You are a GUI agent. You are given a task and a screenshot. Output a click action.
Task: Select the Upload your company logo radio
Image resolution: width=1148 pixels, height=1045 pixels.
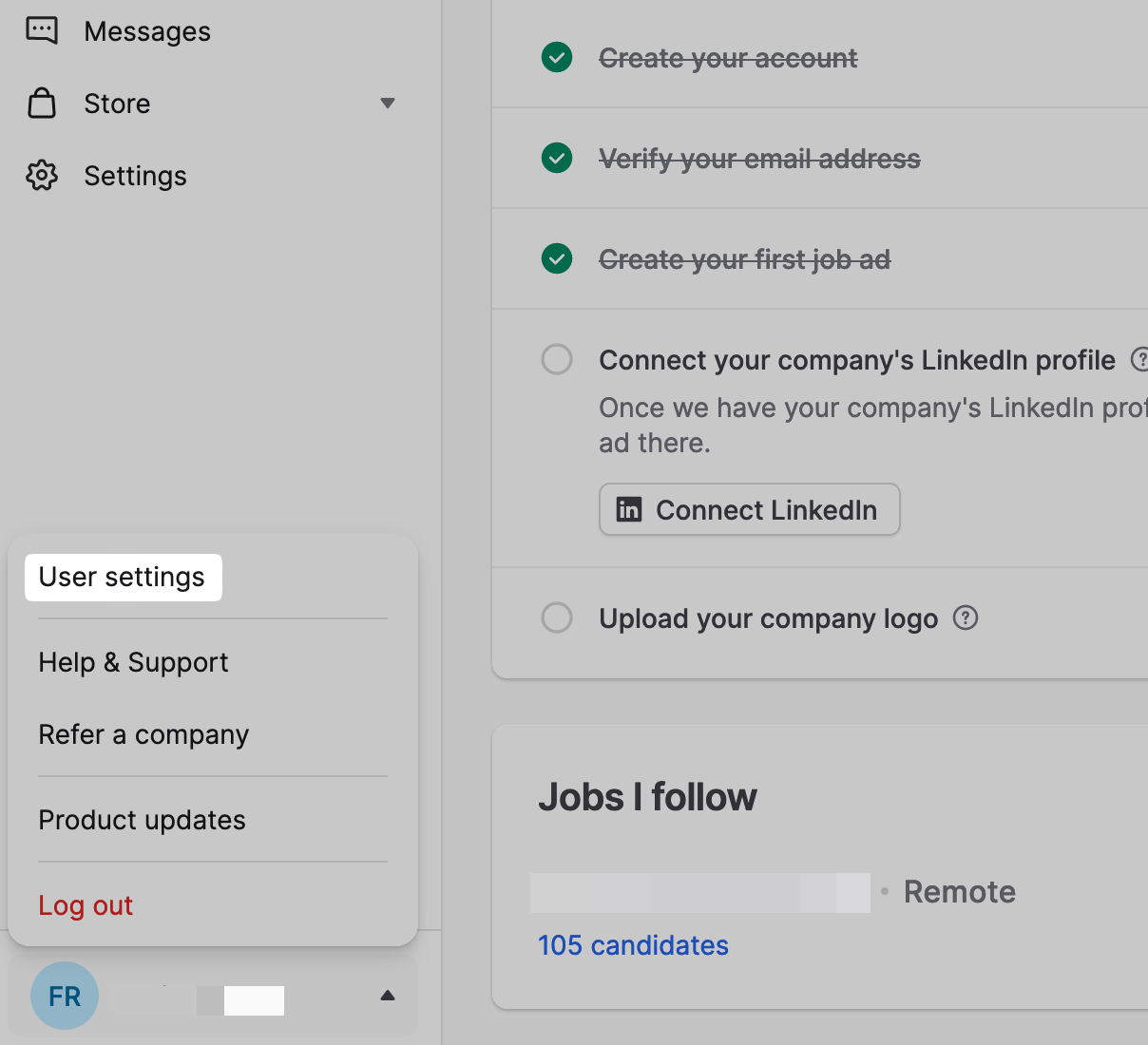point(557,618)
